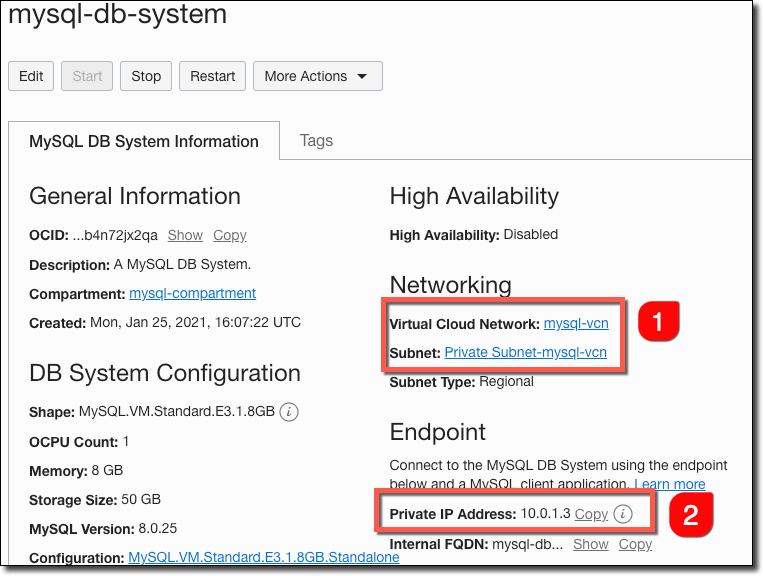Click the Private IP Address info icon

click(x=622, y=514)
